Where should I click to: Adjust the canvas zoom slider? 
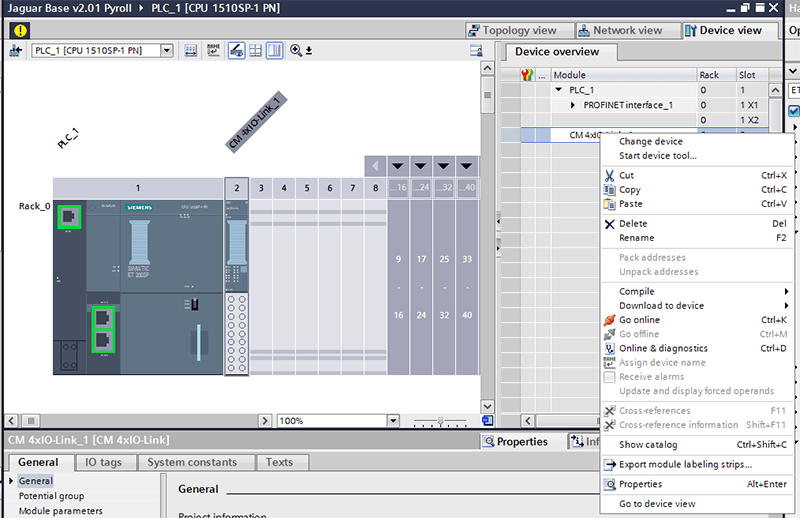(x=440, y=422)
